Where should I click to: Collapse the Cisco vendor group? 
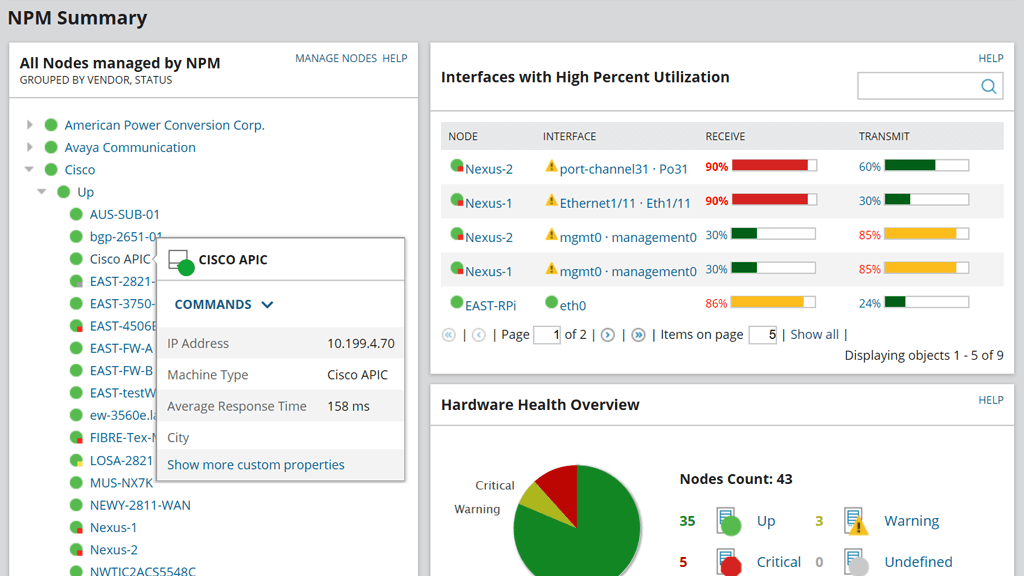28,169
